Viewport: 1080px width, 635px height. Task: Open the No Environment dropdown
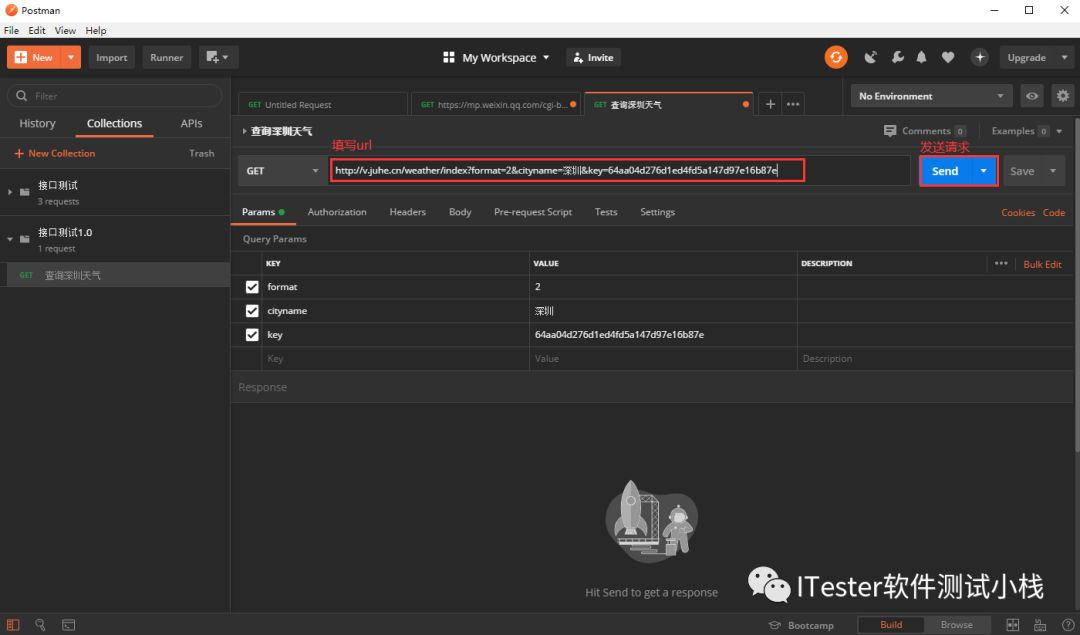coord(931,96)
